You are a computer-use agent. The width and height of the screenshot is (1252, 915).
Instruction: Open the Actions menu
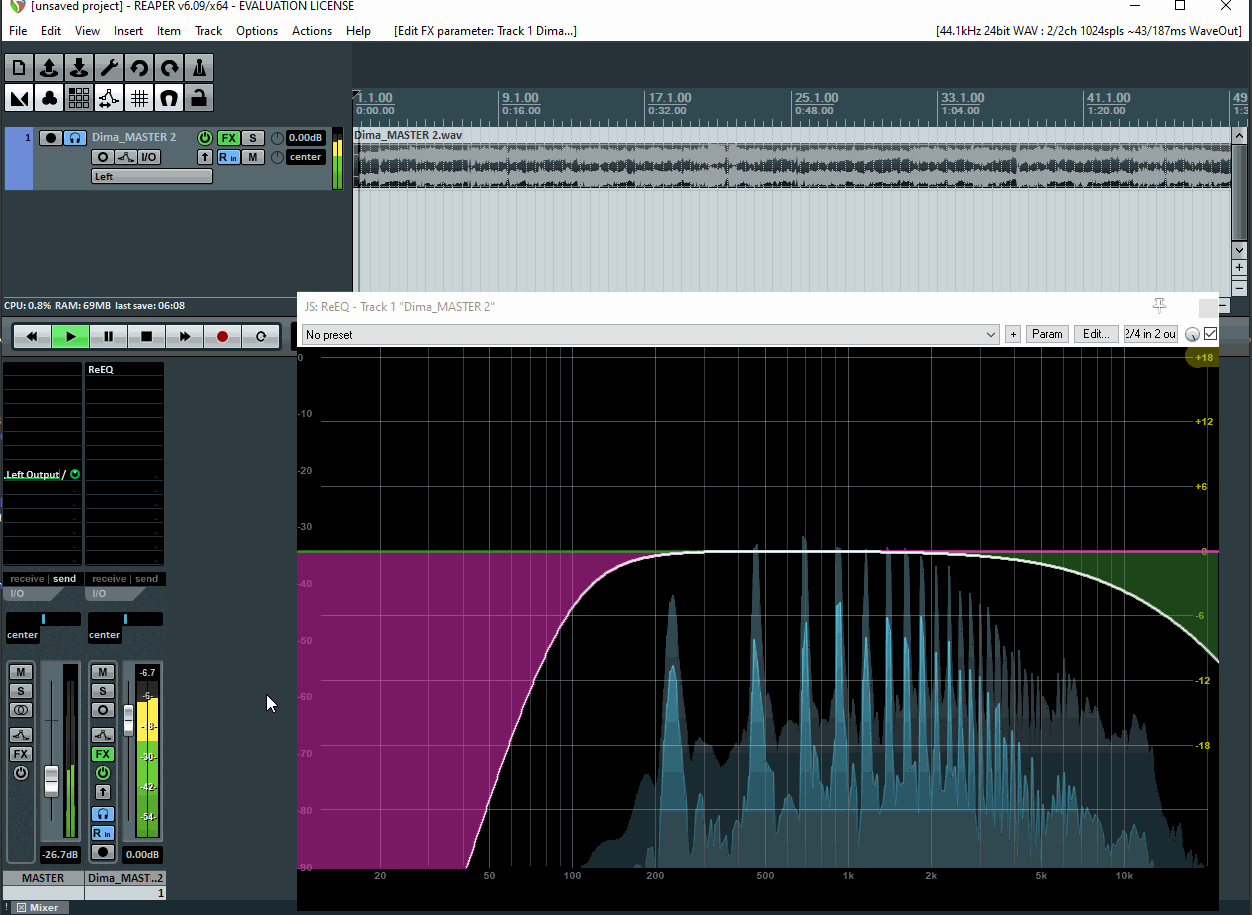311,31
